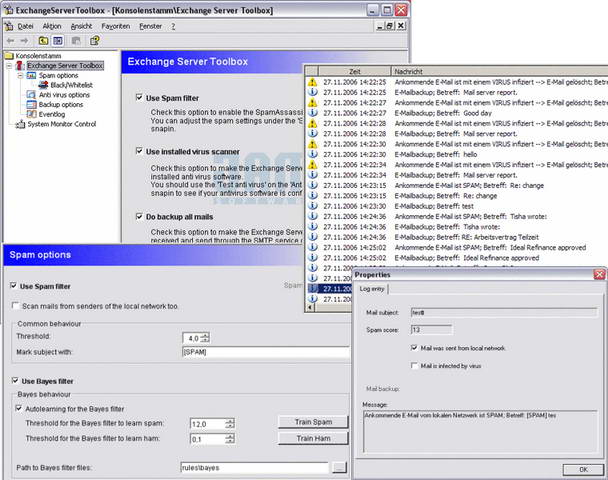Click info icon of Good day backup entry
This screenshot has width=608, height=480.
click(x=313, y=113)
